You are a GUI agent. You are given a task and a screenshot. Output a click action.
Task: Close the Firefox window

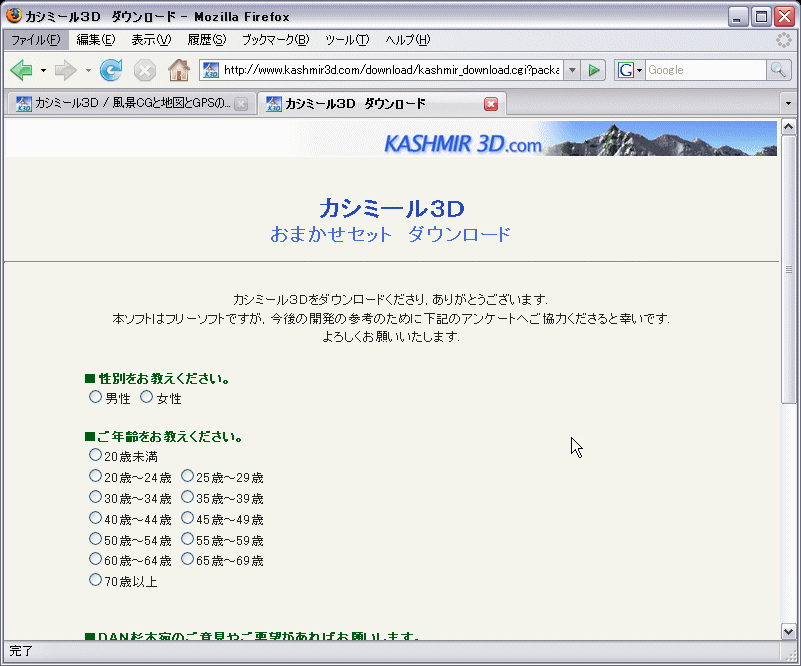pyautogui.click(x=784, y=17)
